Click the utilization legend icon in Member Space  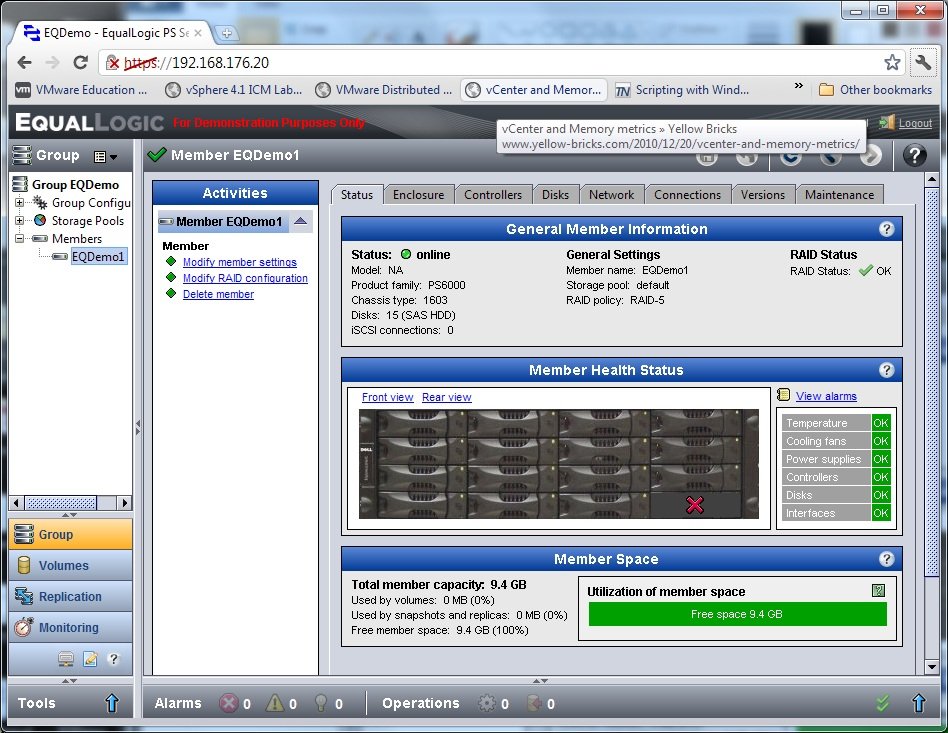tap(878, 590)
